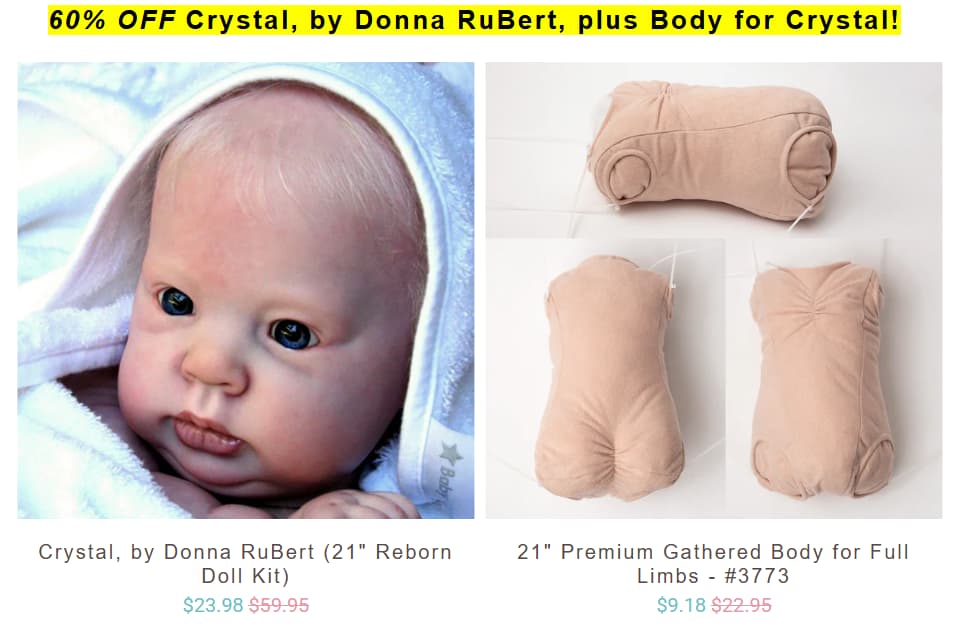Click the star Baby logo on the towel
Viewport: 959px width, 624px height.
point(450,469)
